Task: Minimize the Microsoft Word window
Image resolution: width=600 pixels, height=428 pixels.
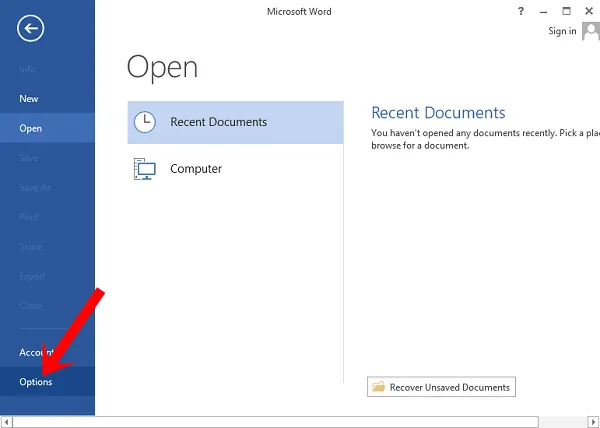Action: pos(543,12)
